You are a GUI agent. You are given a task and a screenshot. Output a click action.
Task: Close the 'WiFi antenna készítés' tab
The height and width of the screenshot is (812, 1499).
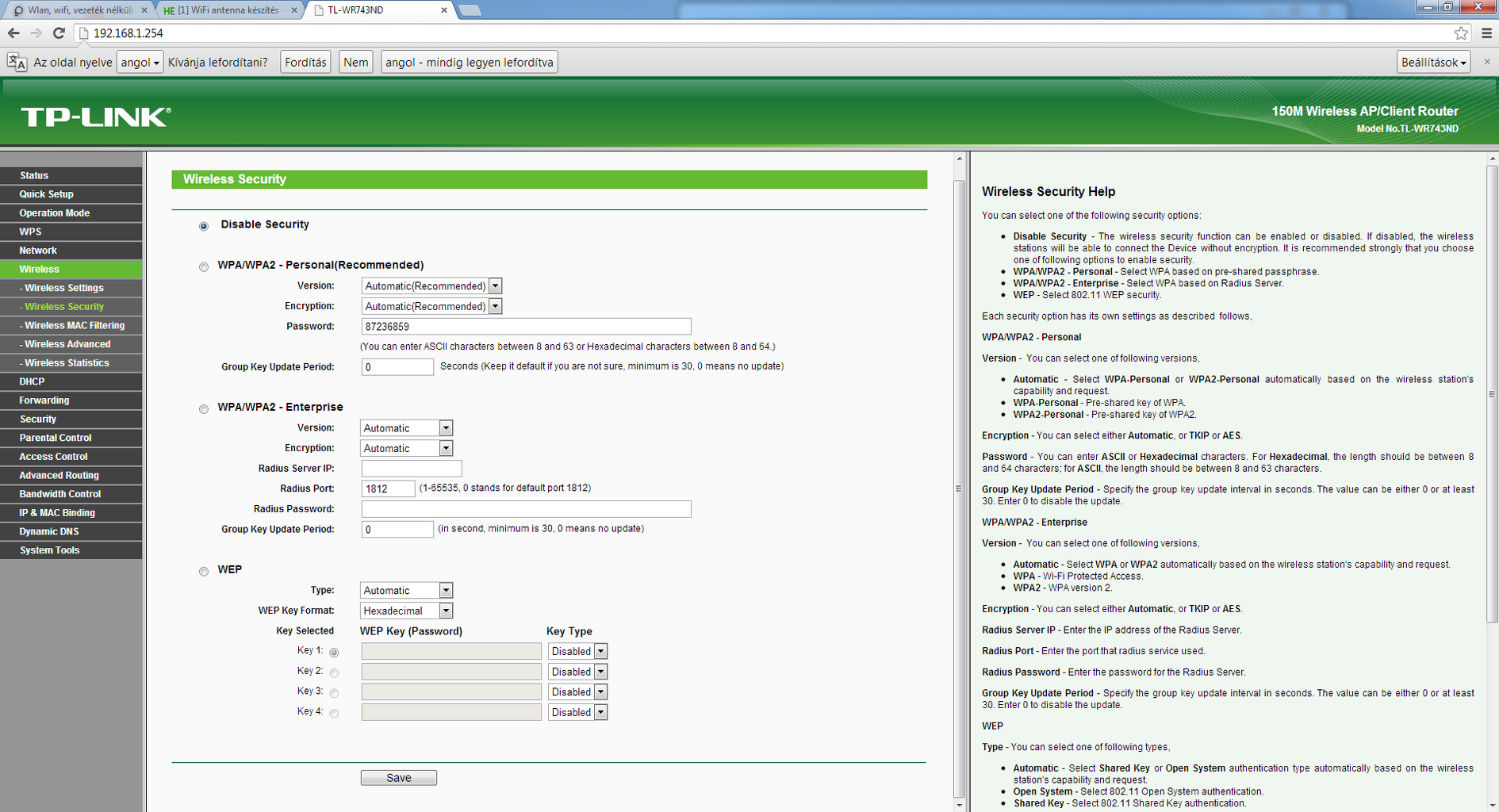coord(294,10)
